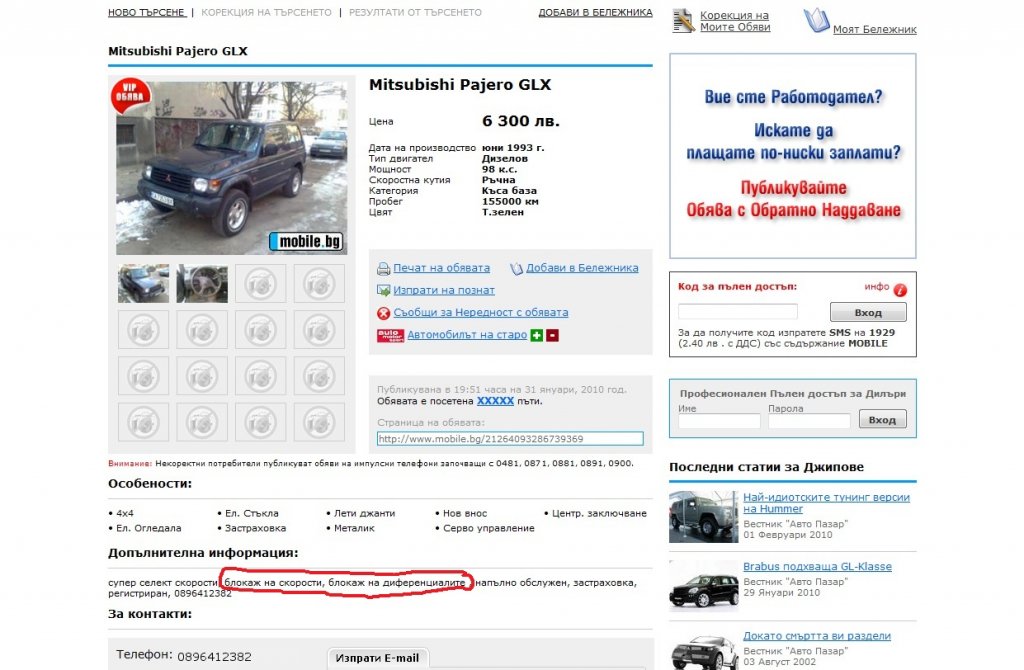Click the 4x4 feature entry

(x=125, y=513)
